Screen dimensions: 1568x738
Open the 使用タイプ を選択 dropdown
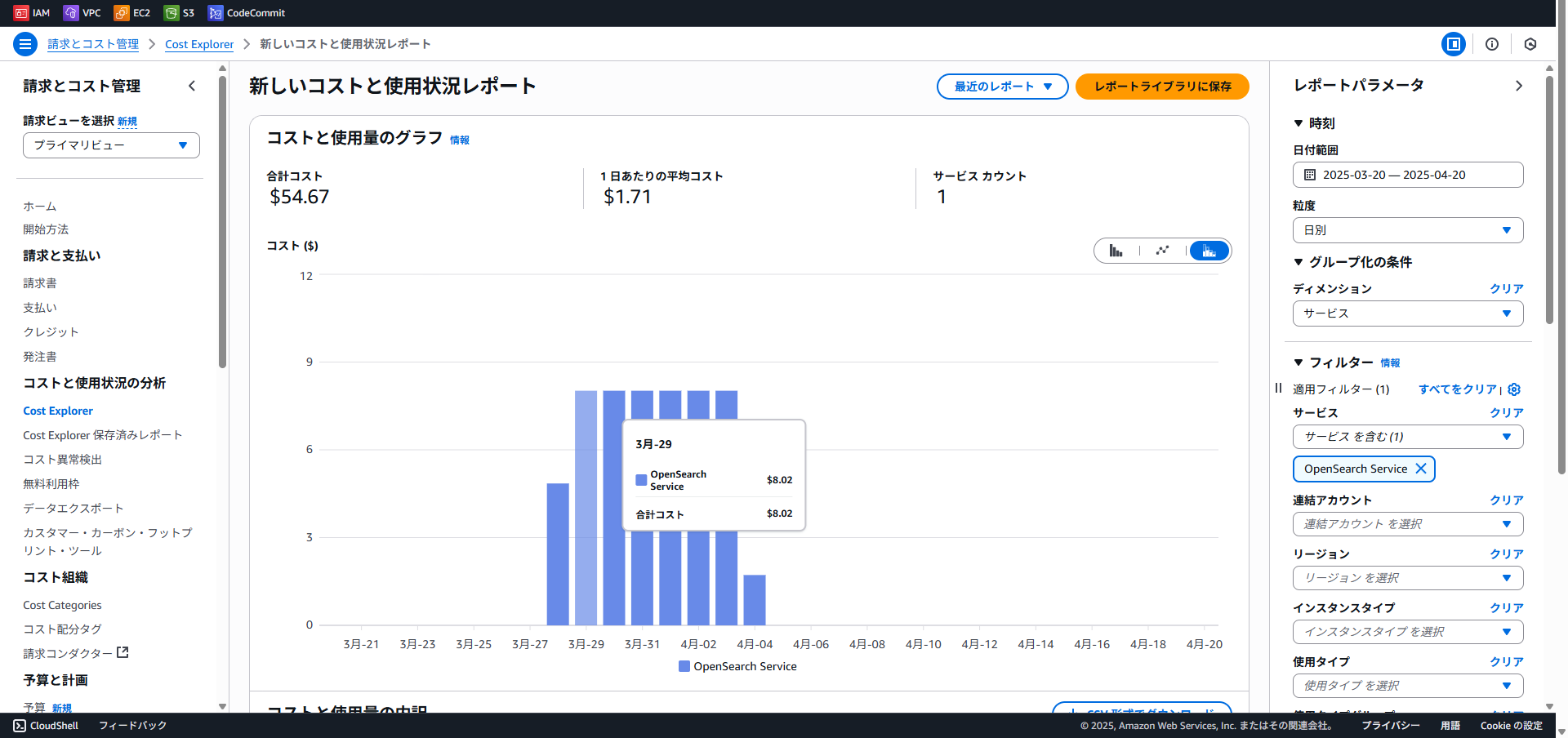(x=1408, y=686)
